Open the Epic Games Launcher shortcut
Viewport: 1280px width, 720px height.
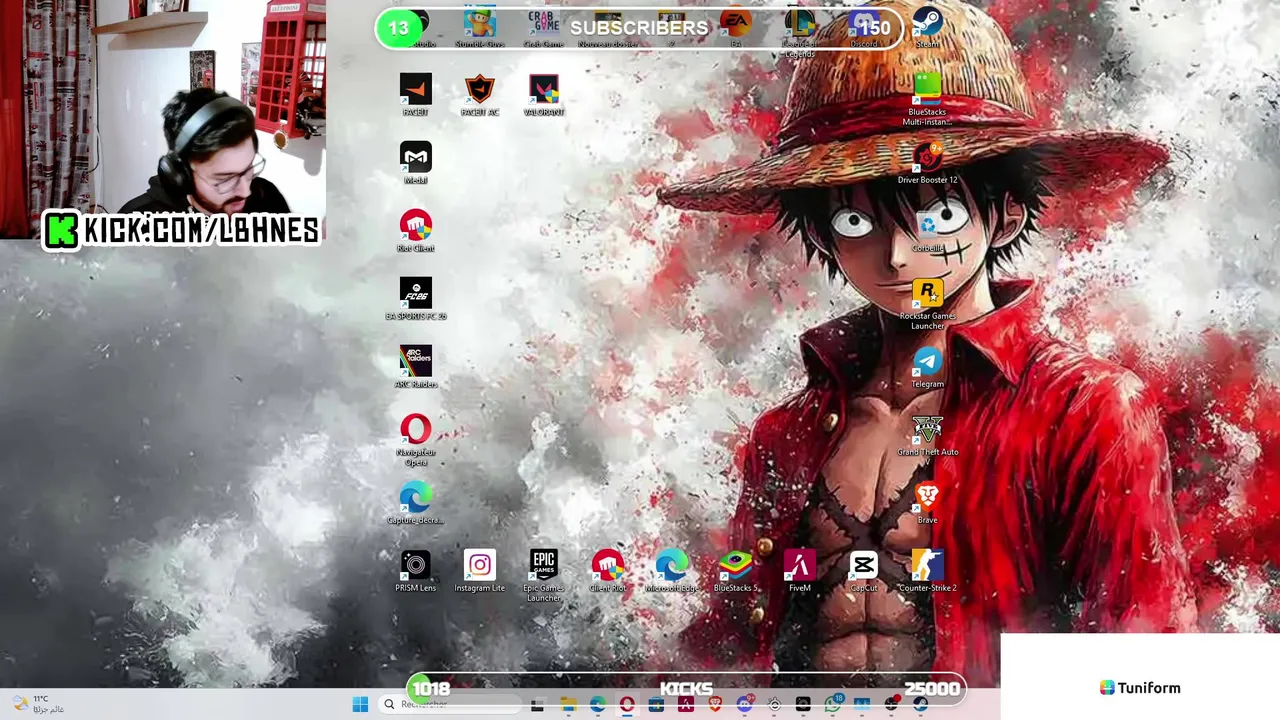(544, 576)
